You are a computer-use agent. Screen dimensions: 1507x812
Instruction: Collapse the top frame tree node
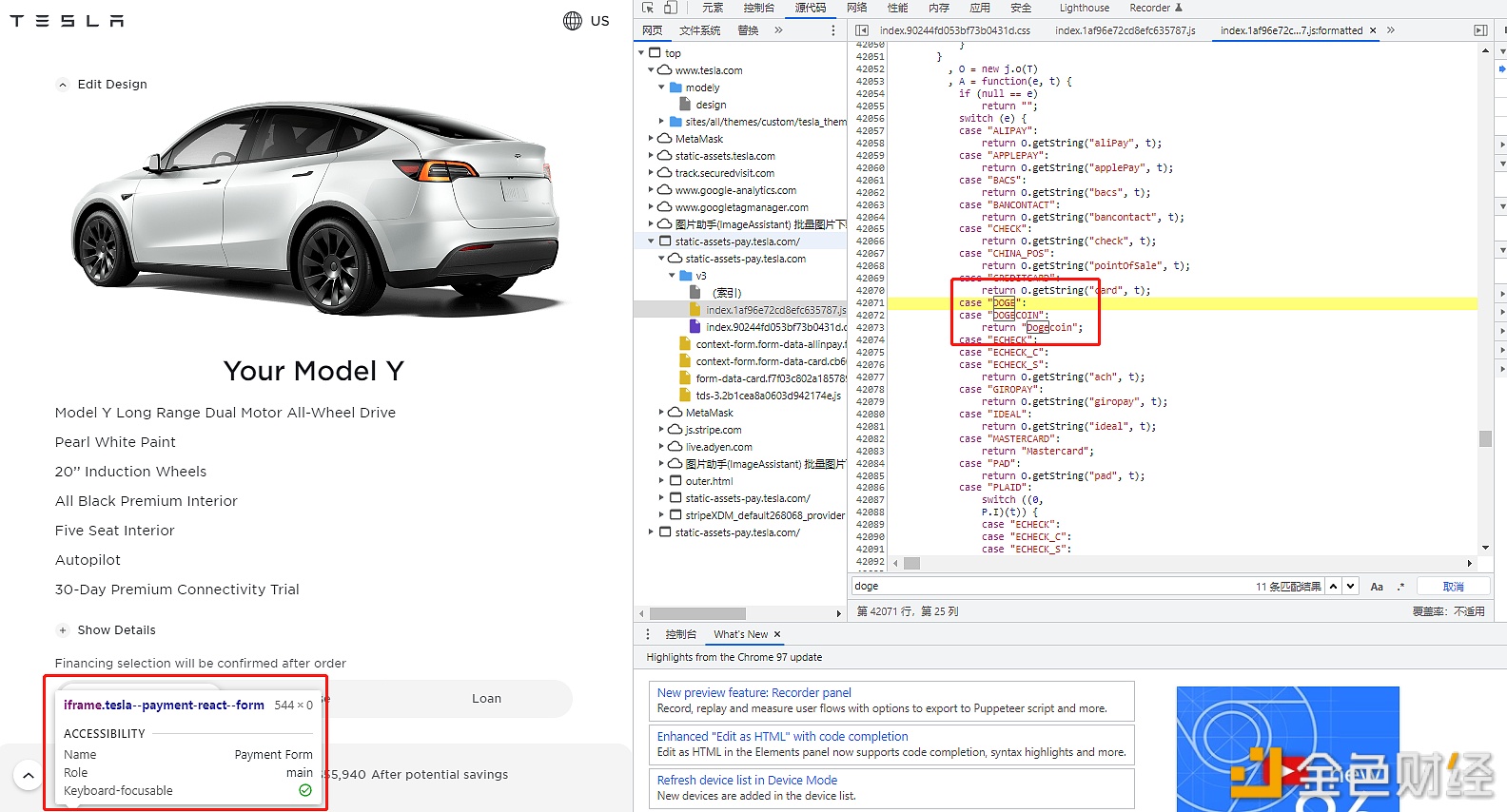(641, 53)
